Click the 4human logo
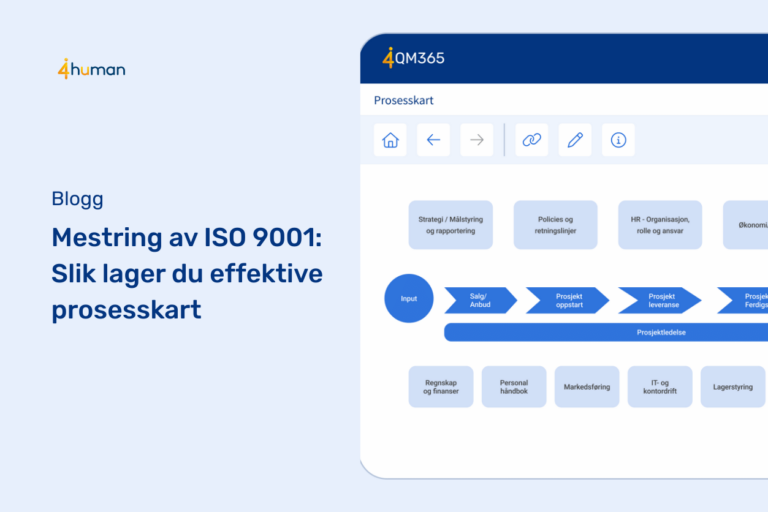Image resolution: width=768 pixels, height=512 pixels. click(x=92, y=69)
